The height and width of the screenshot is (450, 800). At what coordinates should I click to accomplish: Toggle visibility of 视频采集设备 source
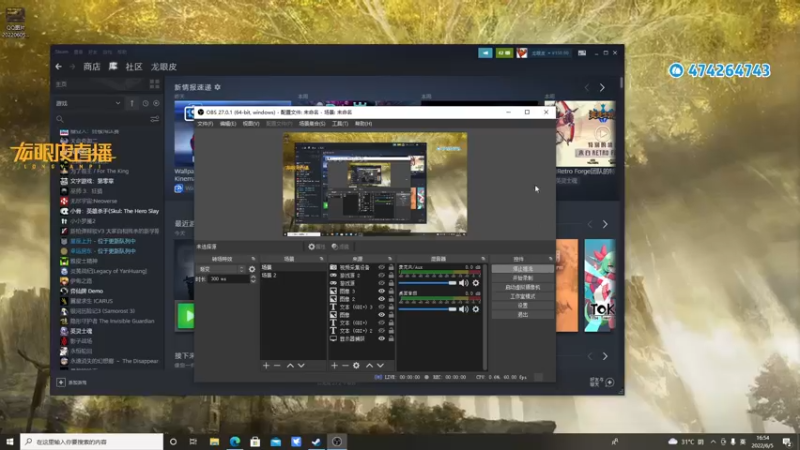[x=381, y=267]
